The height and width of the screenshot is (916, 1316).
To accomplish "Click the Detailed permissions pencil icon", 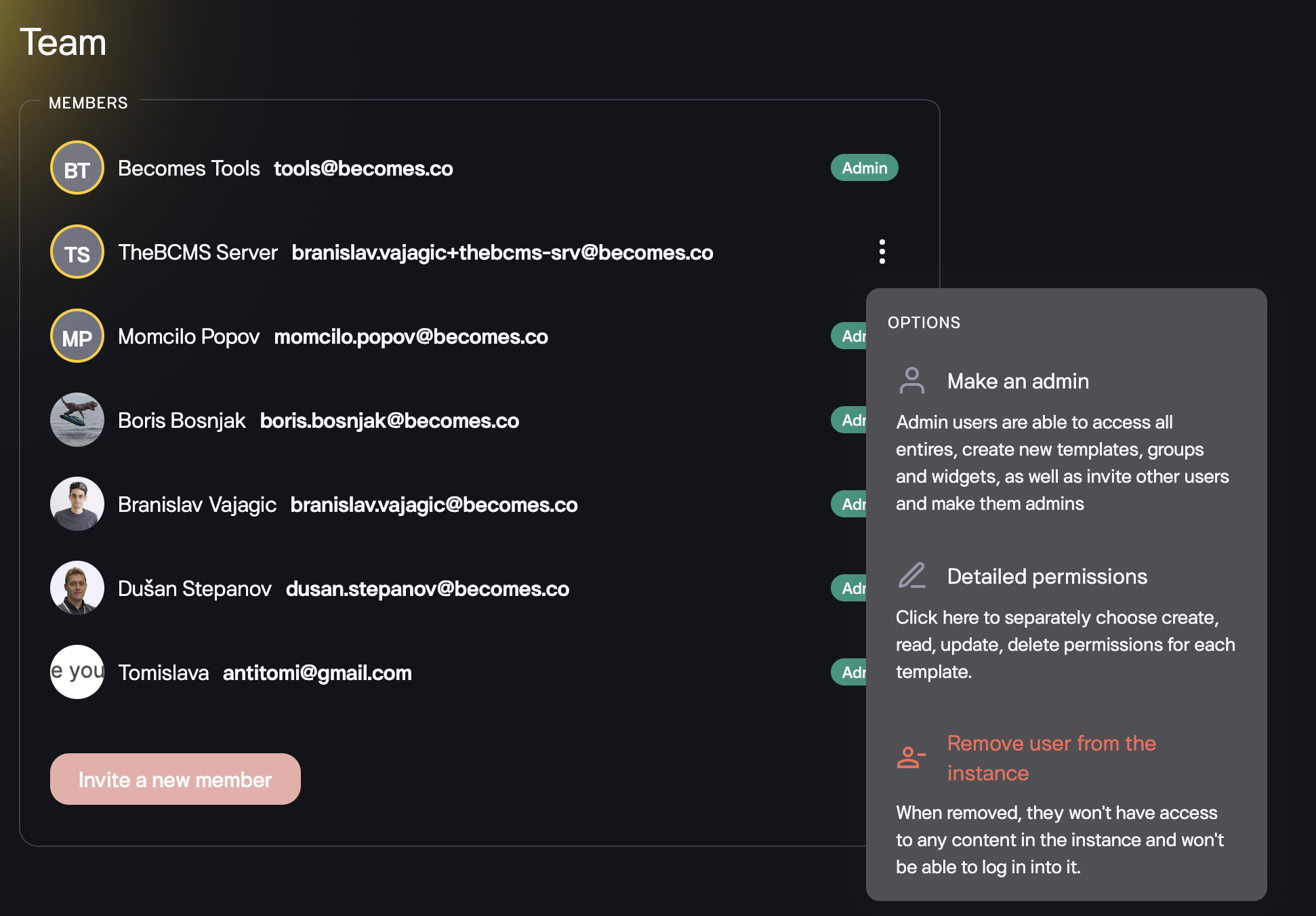I will 911,576.
